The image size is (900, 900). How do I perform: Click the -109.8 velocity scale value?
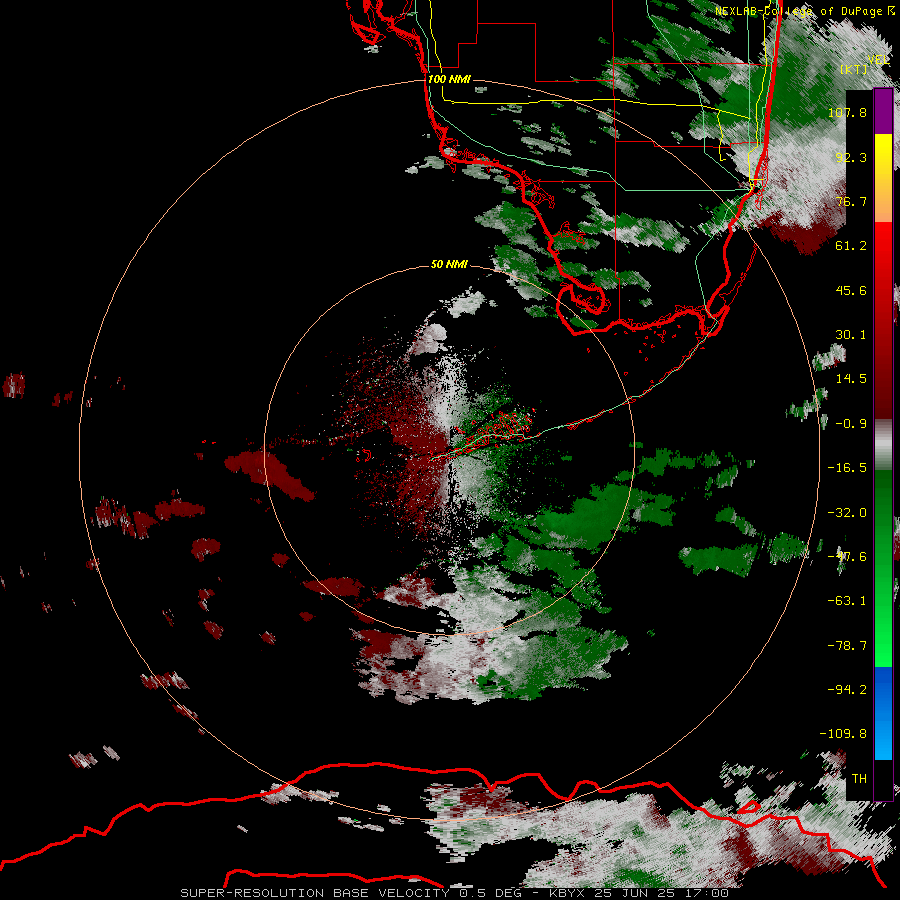tap(844, 734)
